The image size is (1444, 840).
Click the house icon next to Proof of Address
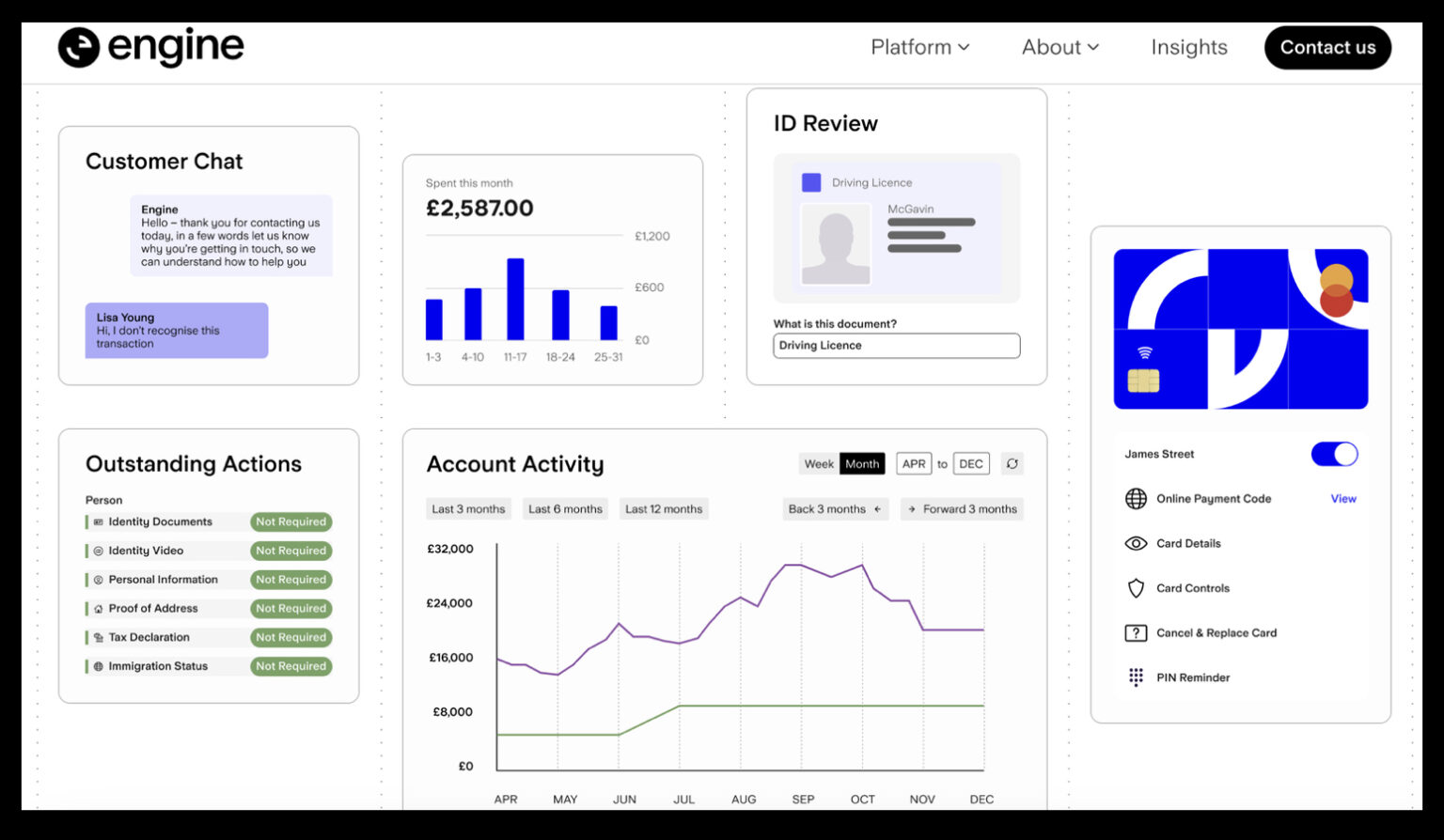[98, 608]
